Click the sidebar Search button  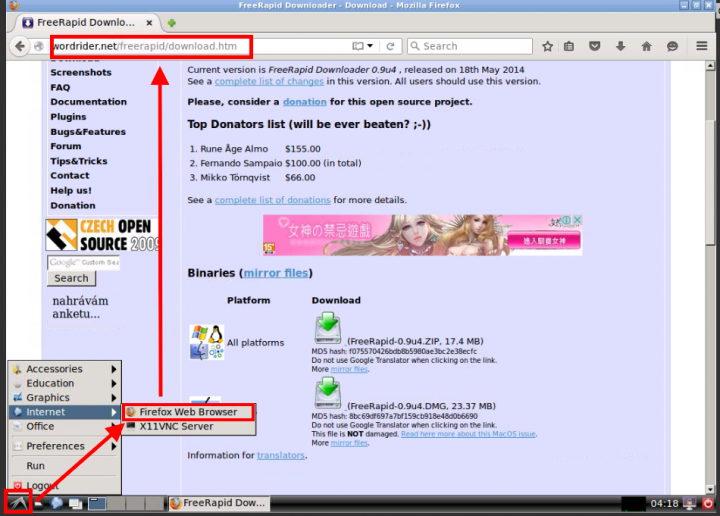[x=71, y=278]
